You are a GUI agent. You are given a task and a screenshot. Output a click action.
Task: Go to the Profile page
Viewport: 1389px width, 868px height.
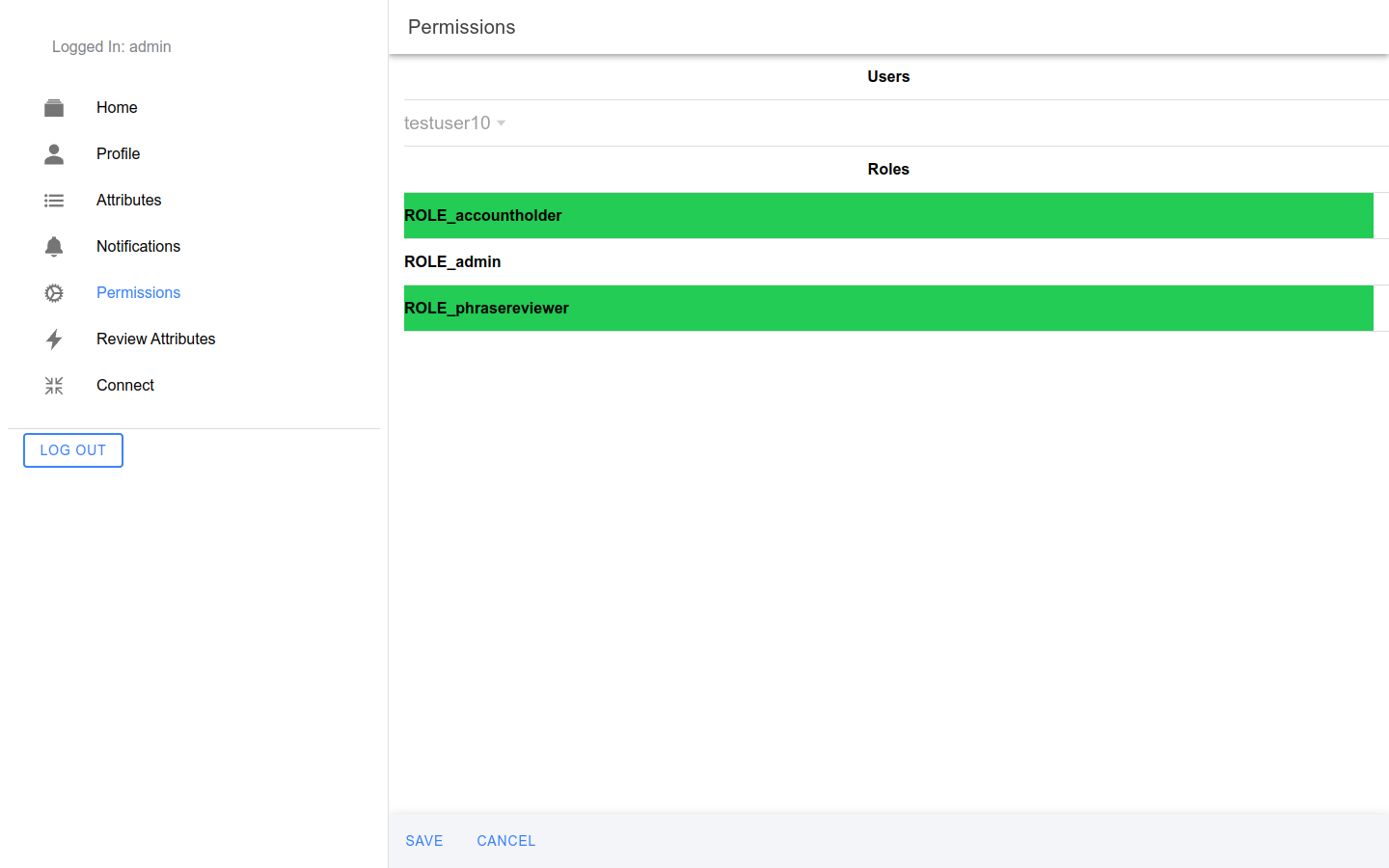(x=118, y=154)
